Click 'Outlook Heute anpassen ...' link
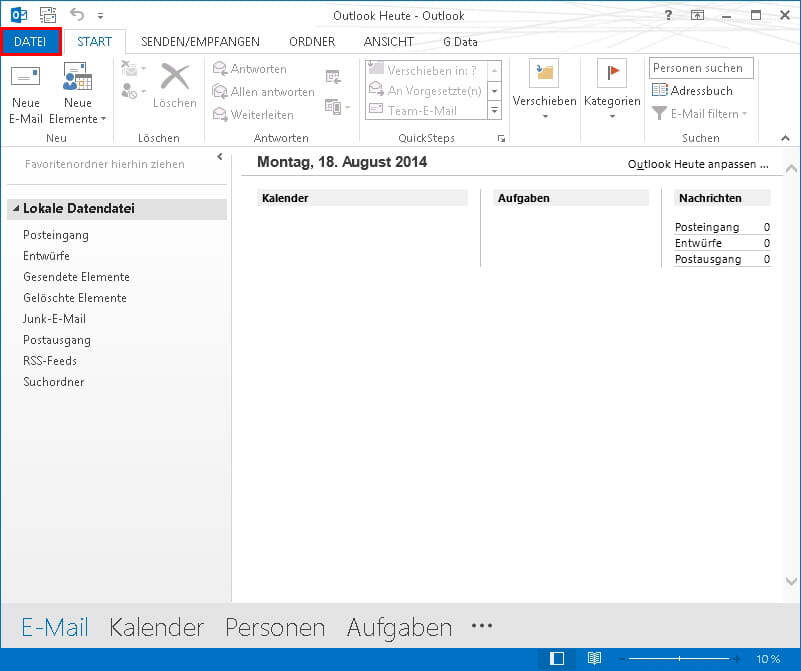Image resolution: width=801 pixels, height=671 pixels. click(698, 164)
